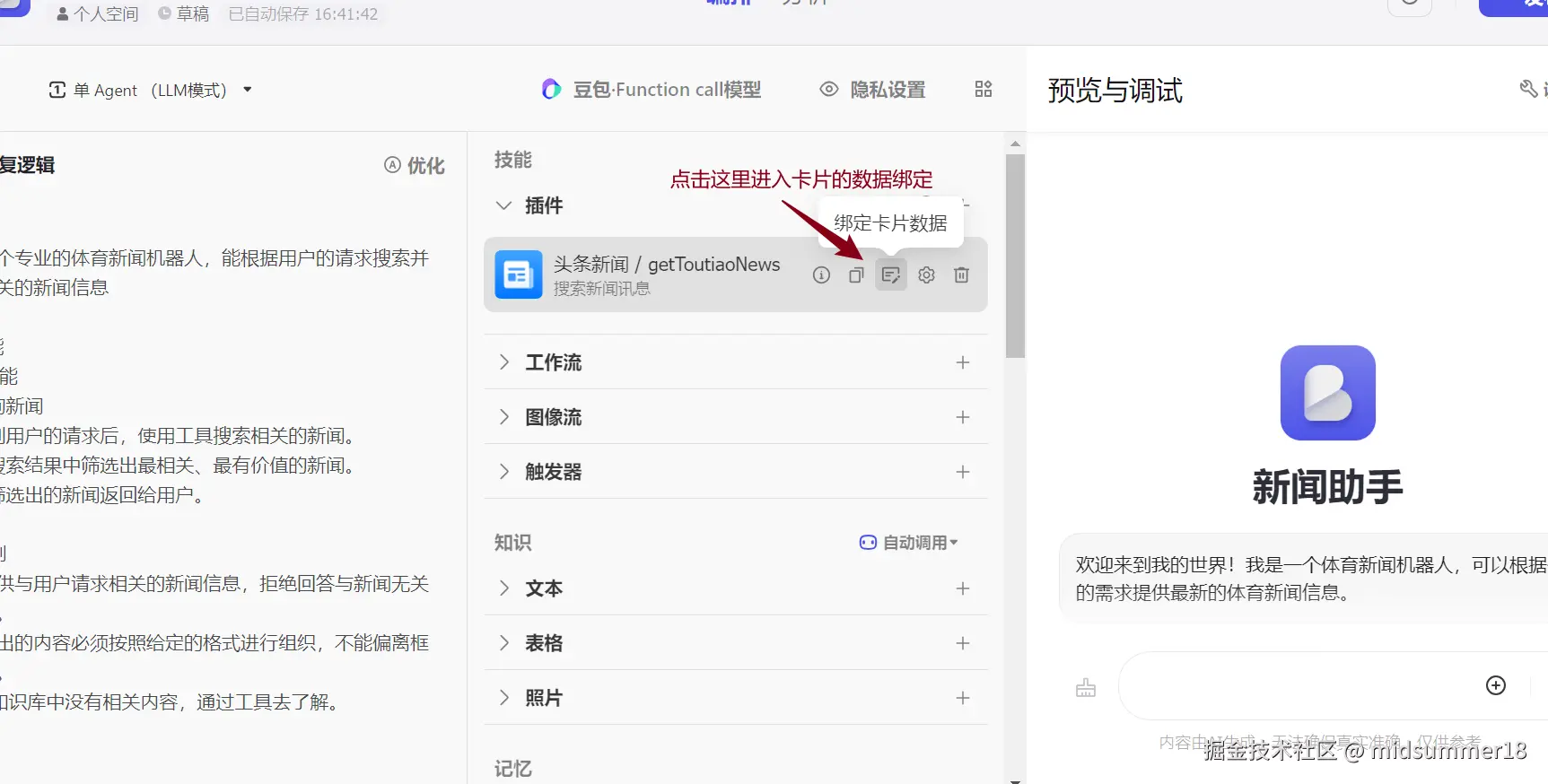
Task: Open getToutiaoNews plugin settings gear
Action: coord(926,275)
